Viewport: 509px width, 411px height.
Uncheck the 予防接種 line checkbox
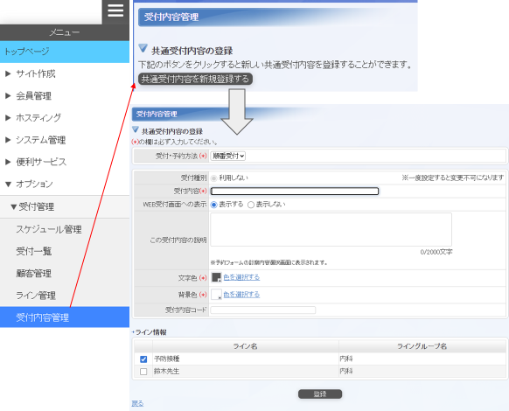click(x=144, y=359)
